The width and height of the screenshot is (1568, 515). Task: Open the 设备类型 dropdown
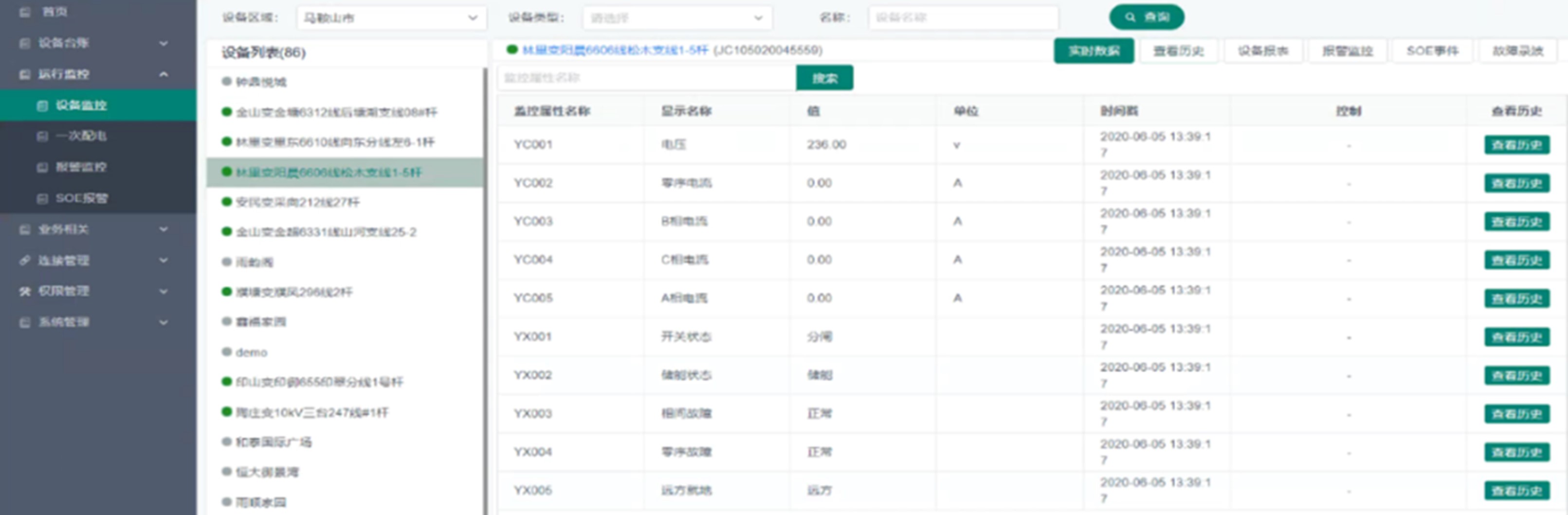point(677,18)
